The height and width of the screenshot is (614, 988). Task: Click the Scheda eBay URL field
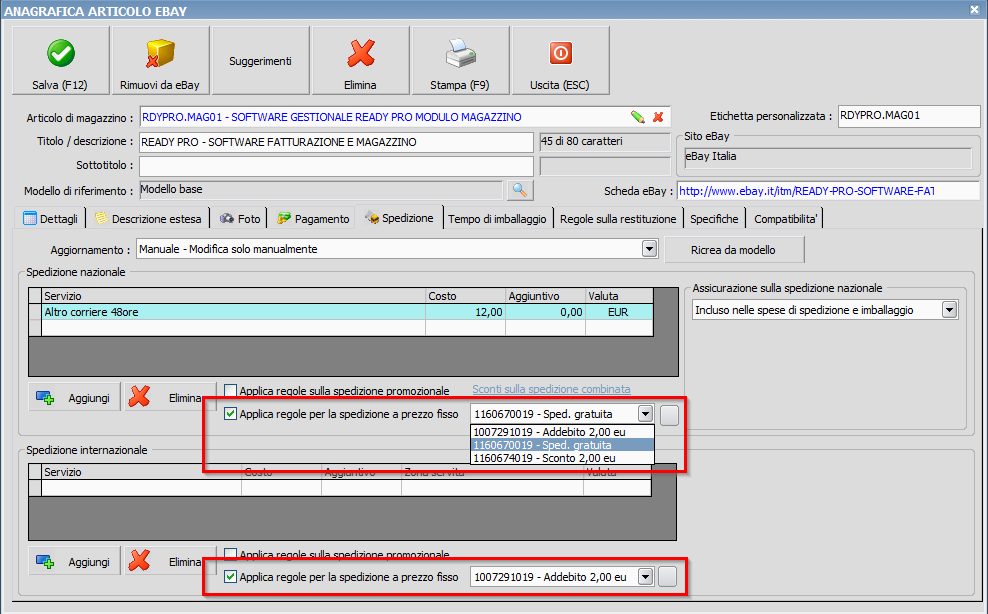pos(828,191)
